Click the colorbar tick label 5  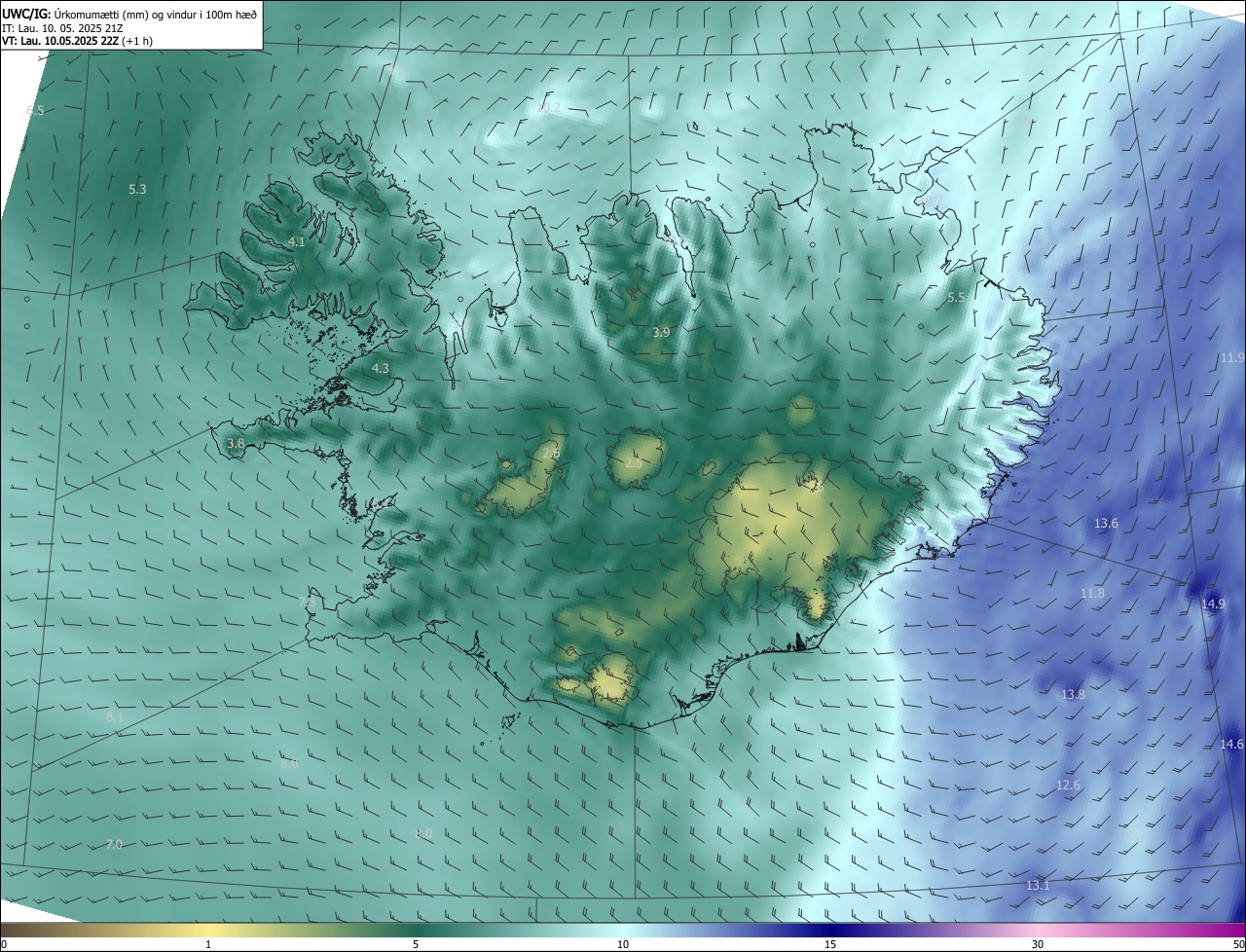(x=416, y=944)
